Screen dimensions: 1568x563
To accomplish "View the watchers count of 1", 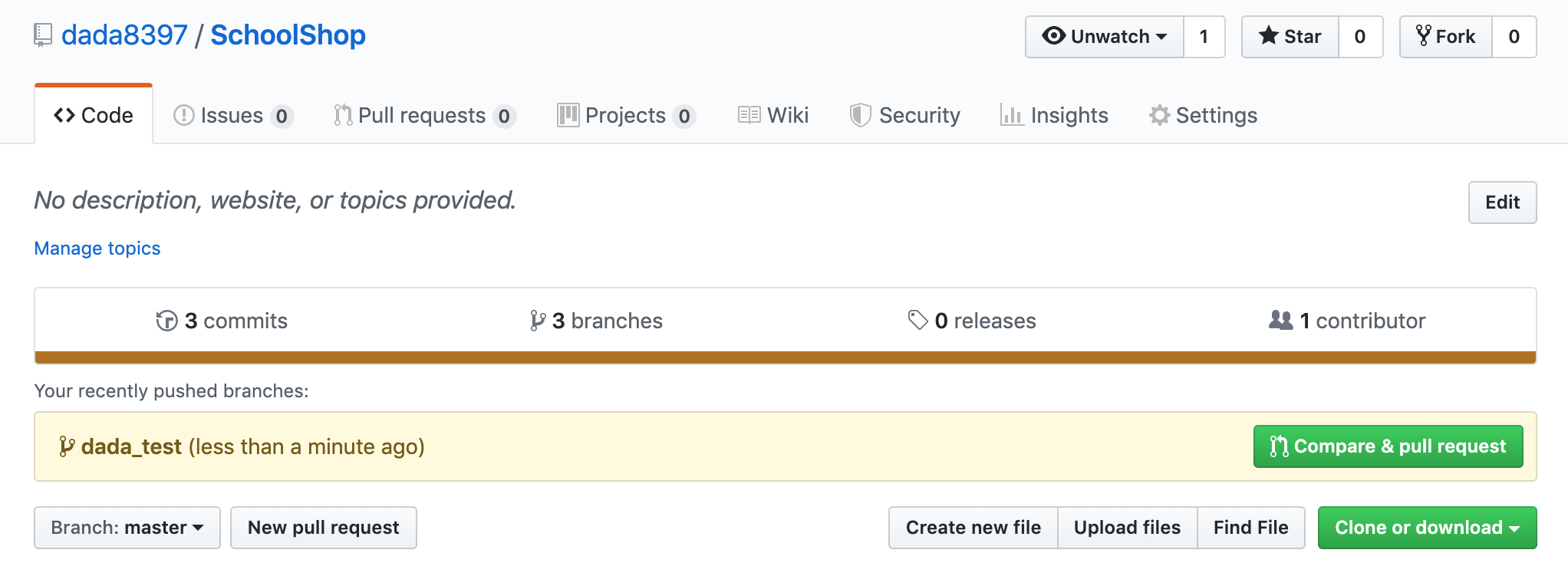I will pyautogui.click(x=1204, y=37).
